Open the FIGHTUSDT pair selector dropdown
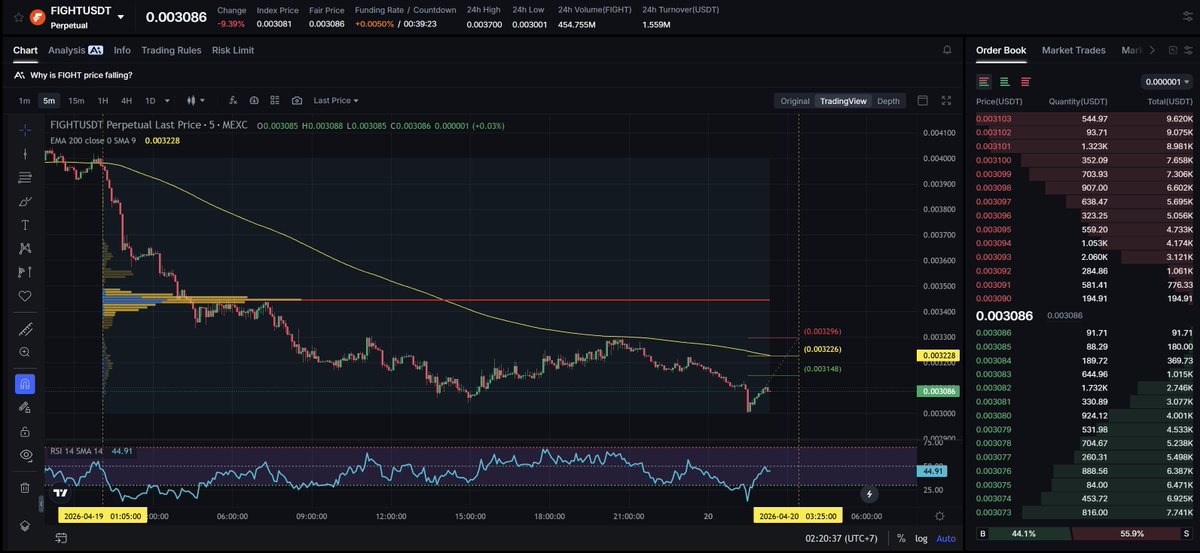 pyautogui.click(x=121, y=17)
